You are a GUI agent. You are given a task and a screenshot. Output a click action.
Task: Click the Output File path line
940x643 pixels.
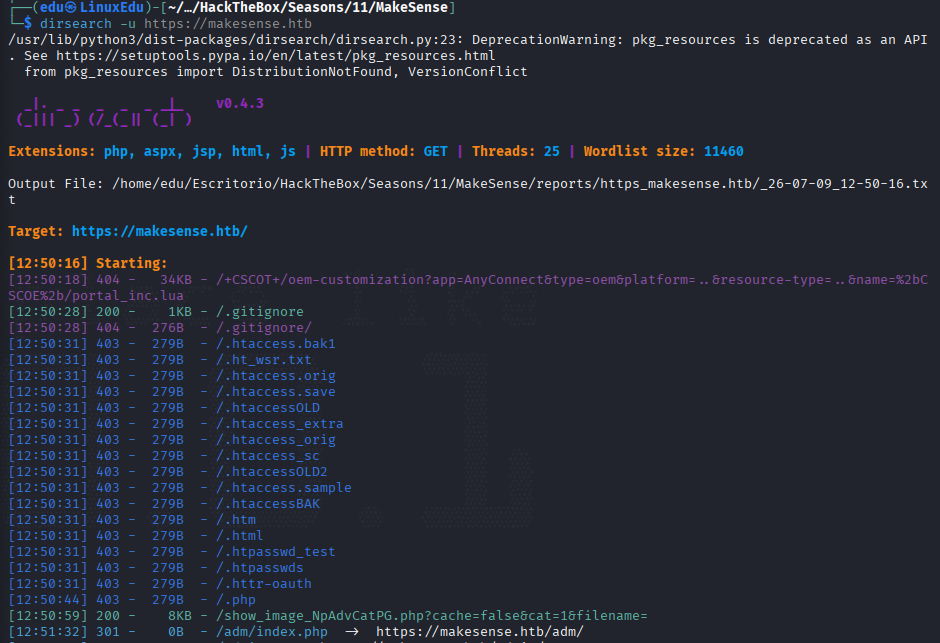pyautogui.click(x=468, y=184)
